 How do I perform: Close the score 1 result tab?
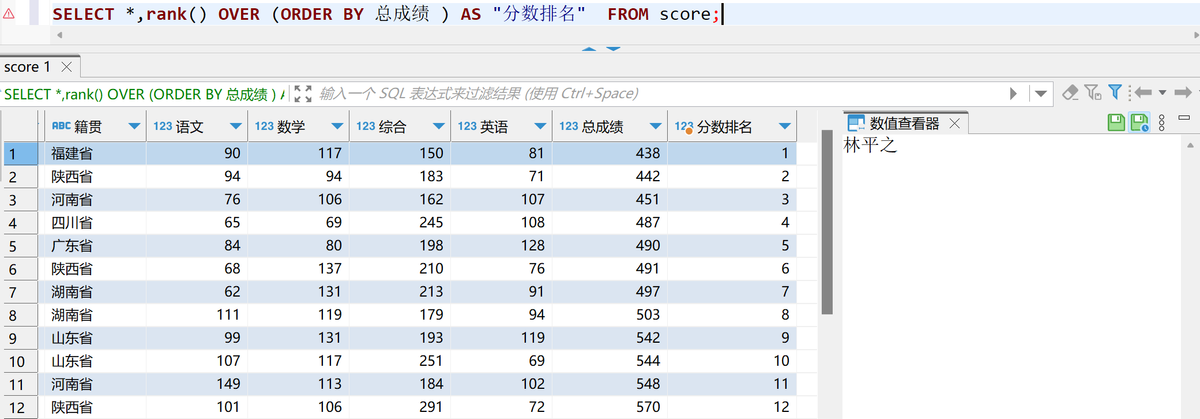tap(67, 67)
